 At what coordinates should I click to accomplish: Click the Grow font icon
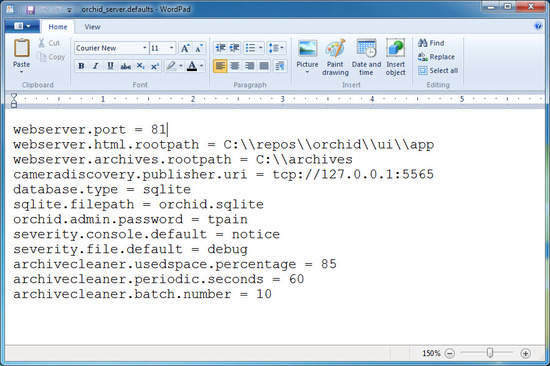(185, 48)
